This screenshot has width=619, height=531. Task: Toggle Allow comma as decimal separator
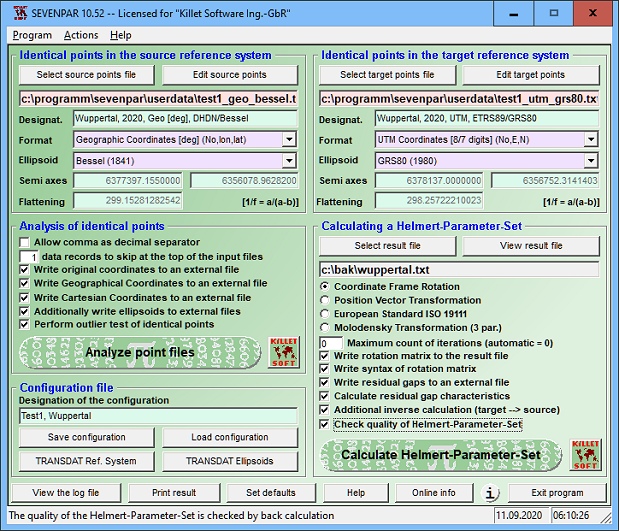pyautogui.click(x=24, y=242)
